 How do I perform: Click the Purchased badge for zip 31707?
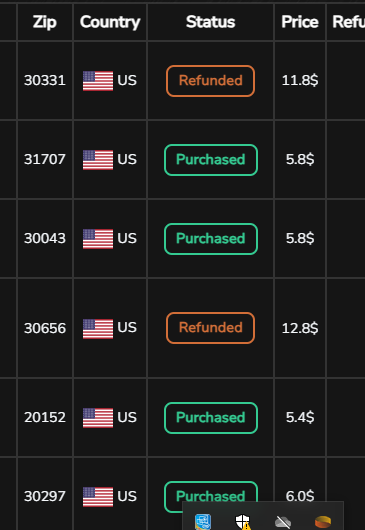(211, 160)
